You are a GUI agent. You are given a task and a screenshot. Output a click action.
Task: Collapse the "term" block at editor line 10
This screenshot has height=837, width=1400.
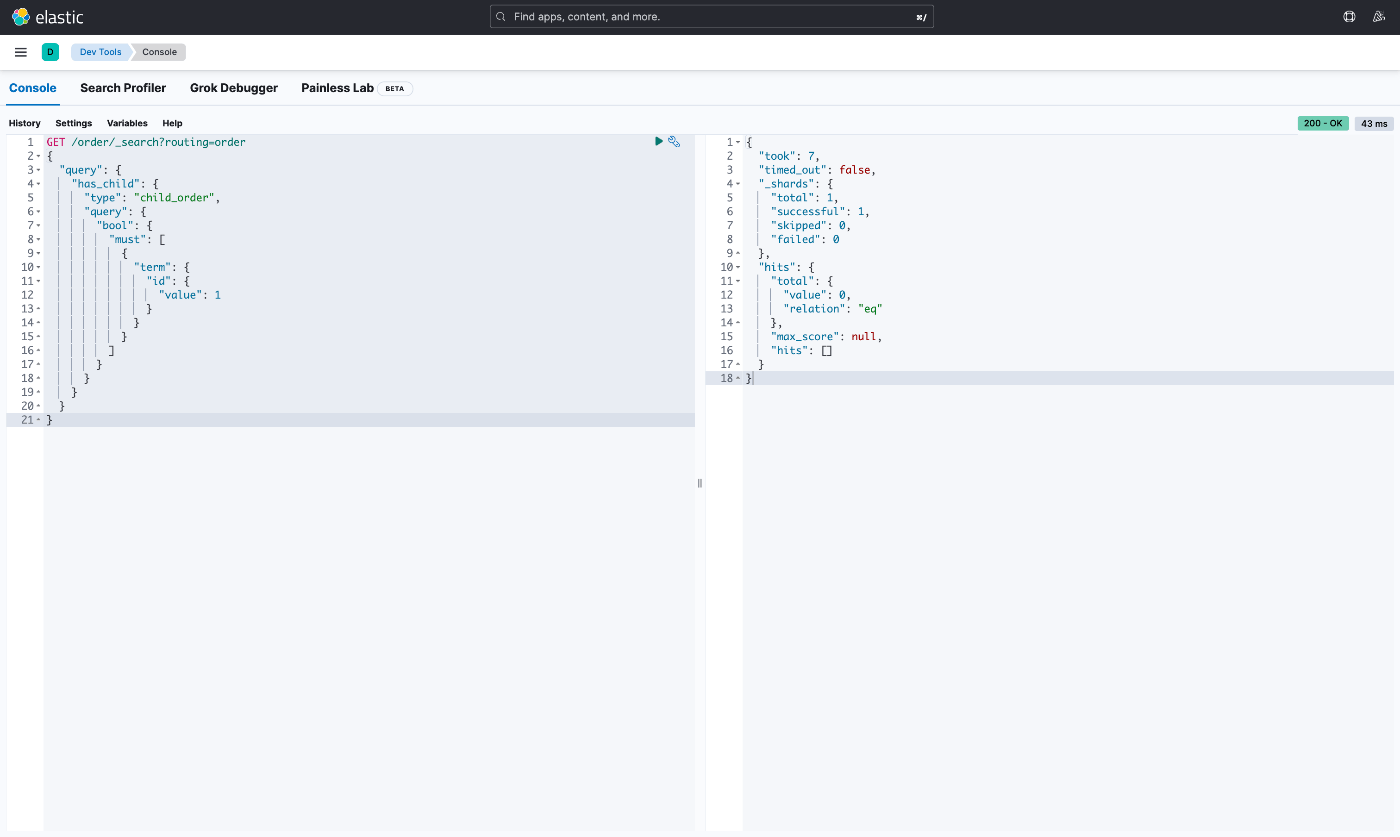pyautogui.click(x=38, y=268)
